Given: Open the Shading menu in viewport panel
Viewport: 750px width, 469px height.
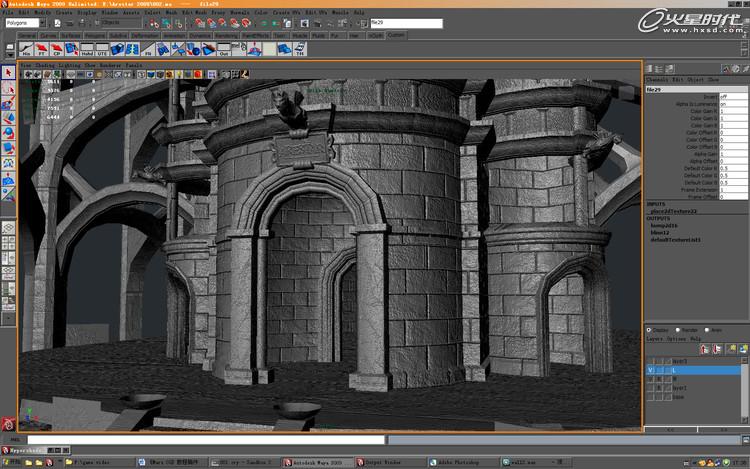Looking at the screenshot, I should [46, 65].
